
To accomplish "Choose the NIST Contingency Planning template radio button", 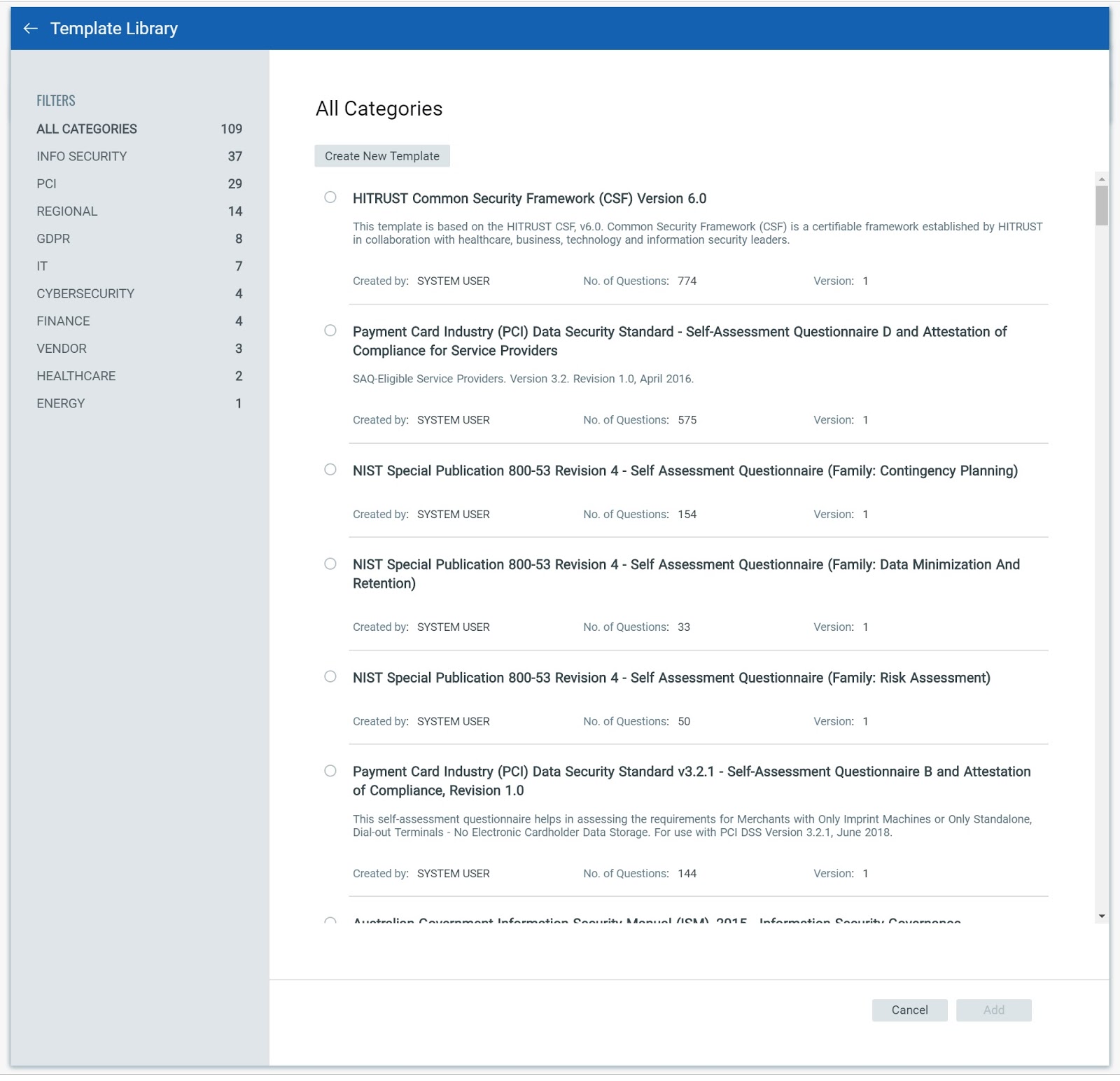I will (x=330, y=470).
